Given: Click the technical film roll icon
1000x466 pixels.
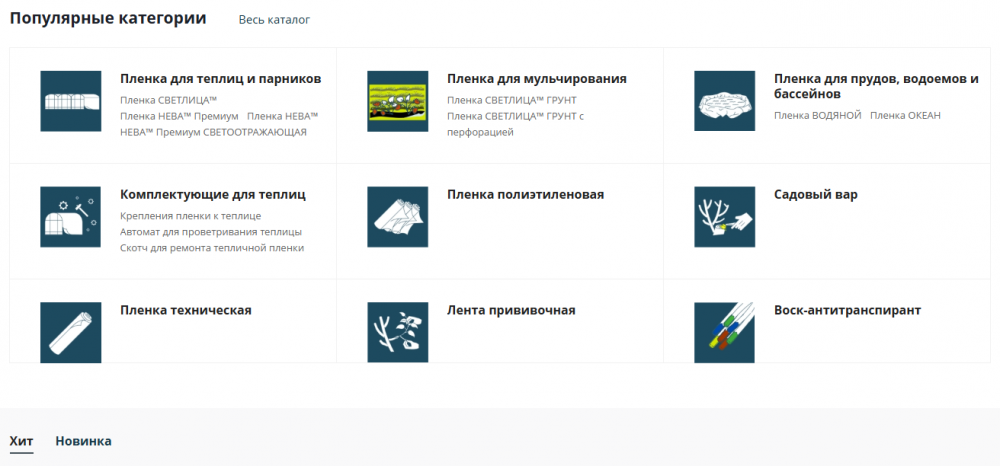Looking at the screenshot, I should point(71,332).
